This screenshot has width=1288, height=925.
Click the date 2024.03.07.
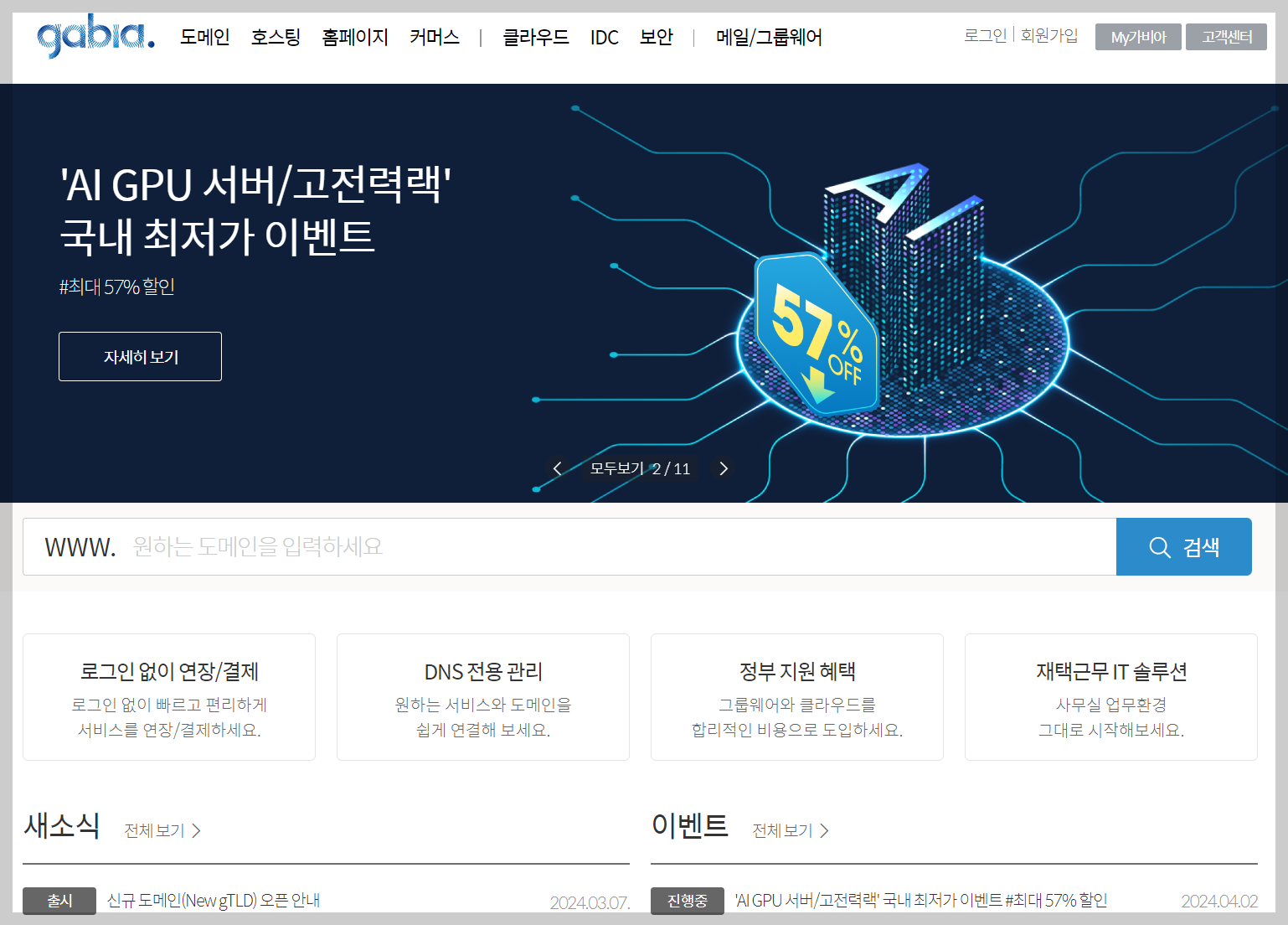(590, 902)
